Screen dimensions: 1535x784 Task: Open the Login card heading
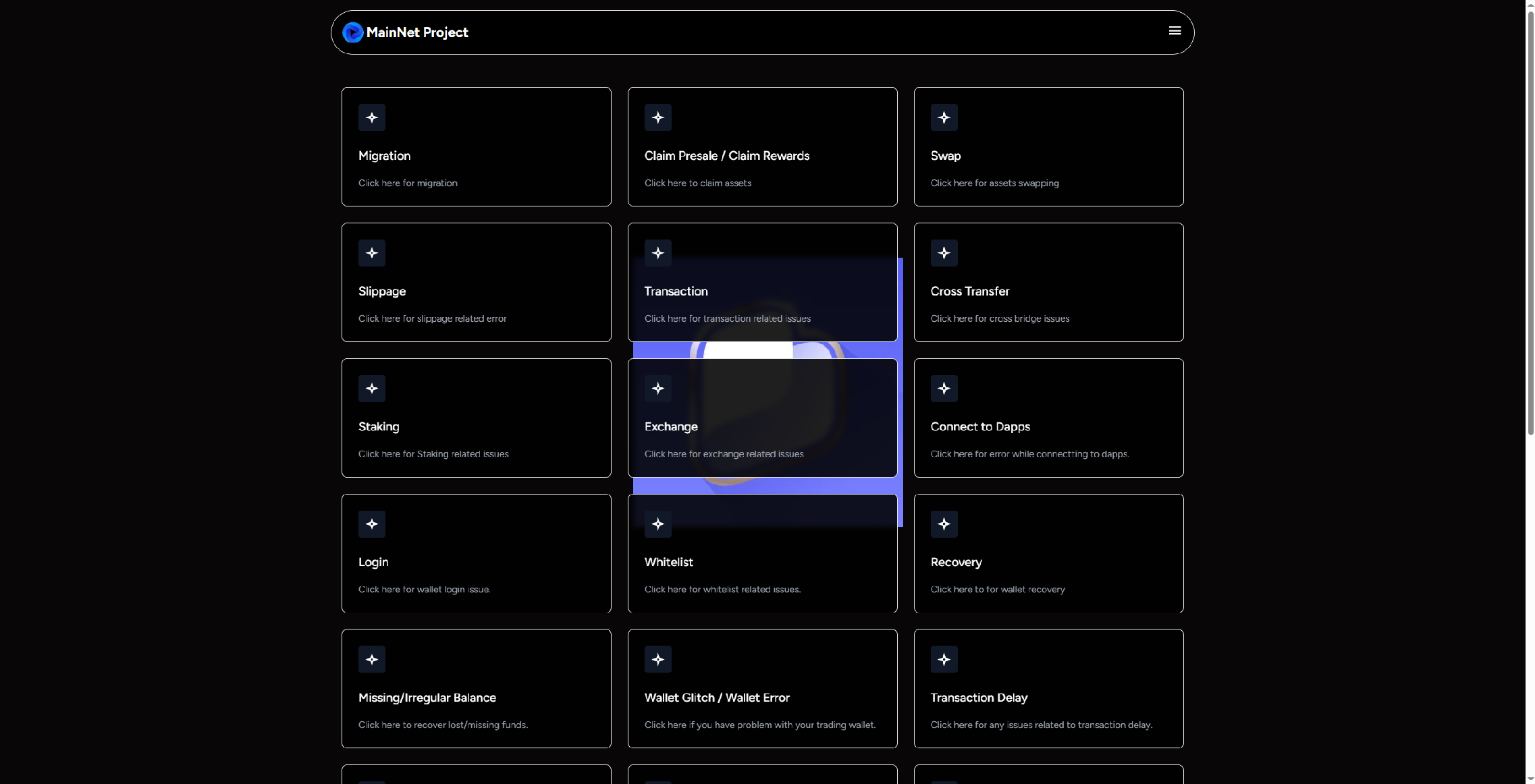point(373,563)
